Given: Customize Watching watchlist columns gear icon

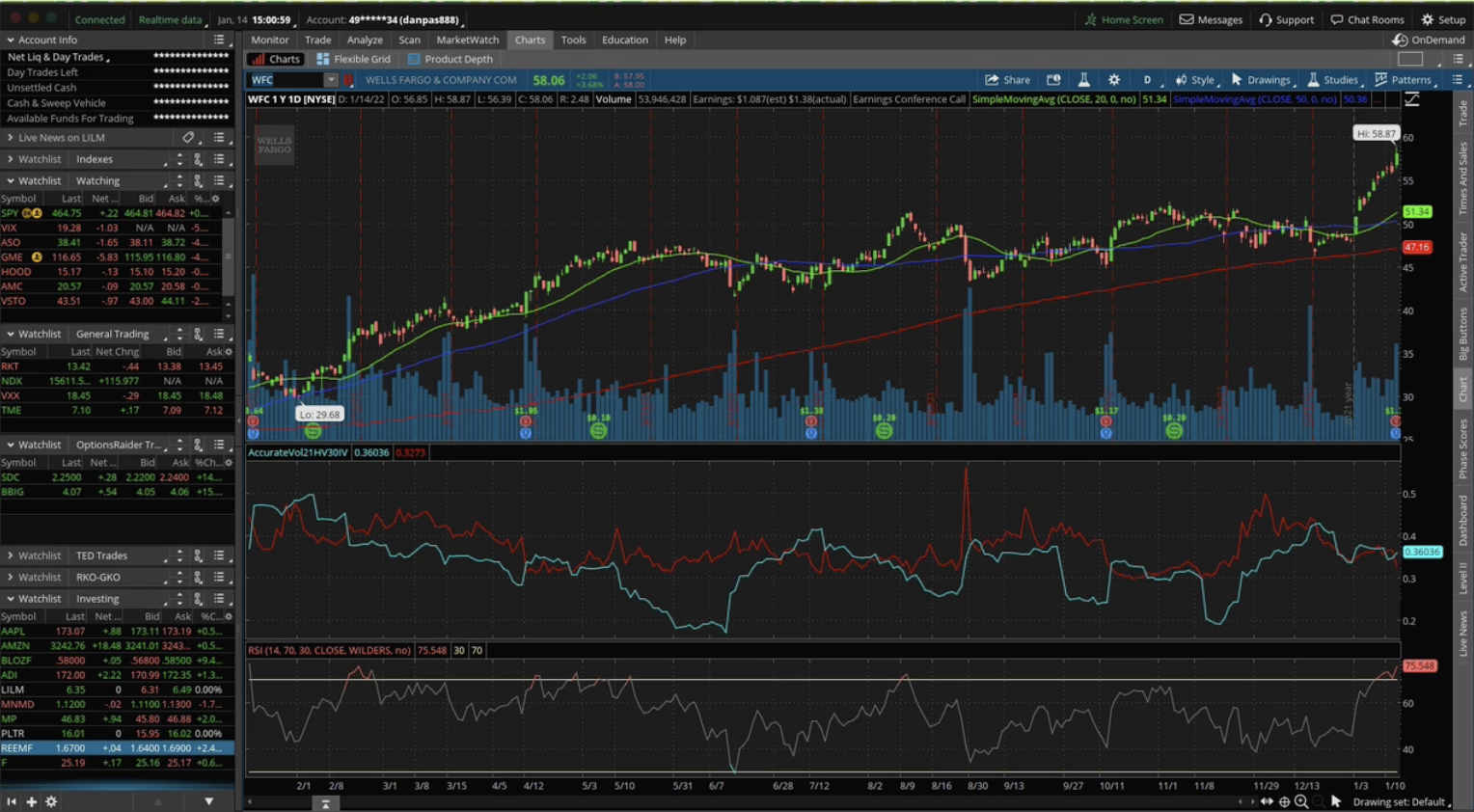Looking at the screenshot, I should [215, 199].
